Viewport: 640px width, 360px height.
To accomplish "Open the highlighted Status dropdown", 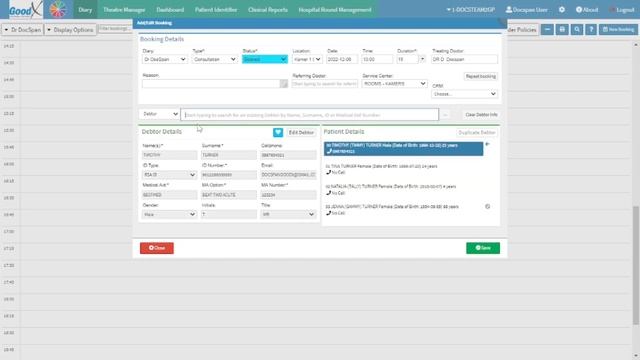I will click(264, 59).
